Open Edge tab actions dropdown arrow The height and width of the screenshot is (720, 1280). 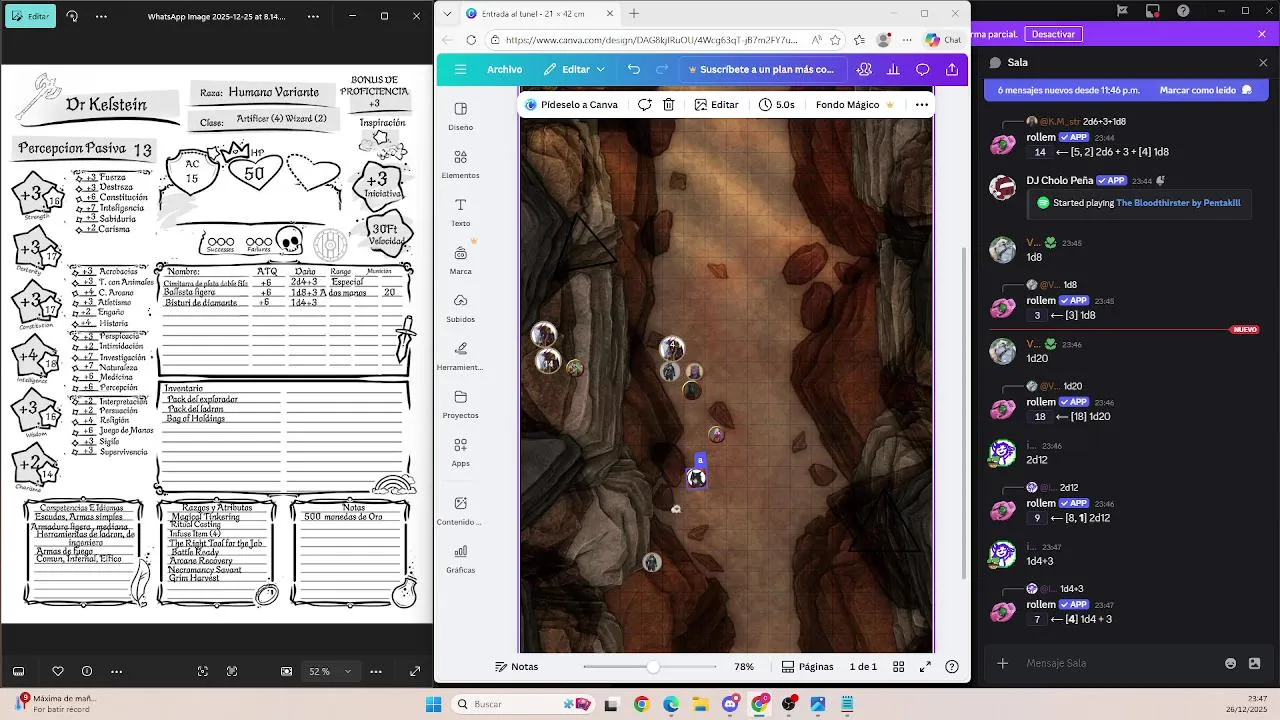(446, 13)
